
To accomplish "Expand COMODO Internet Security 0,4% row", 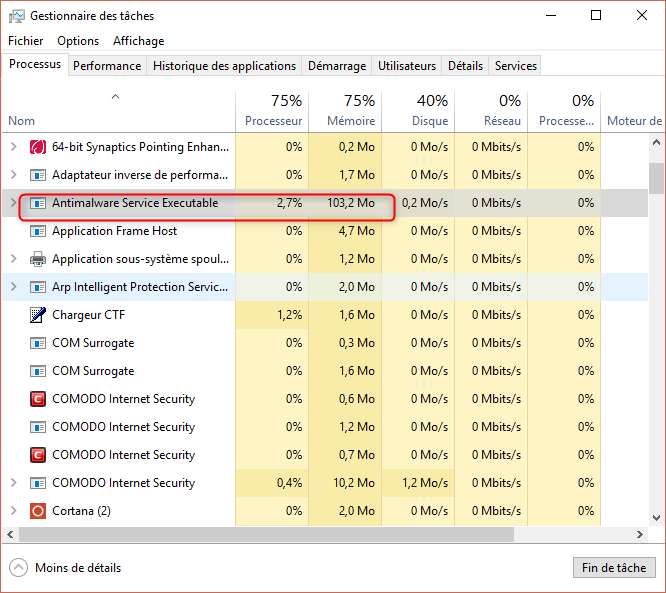I will click(14, 483).
